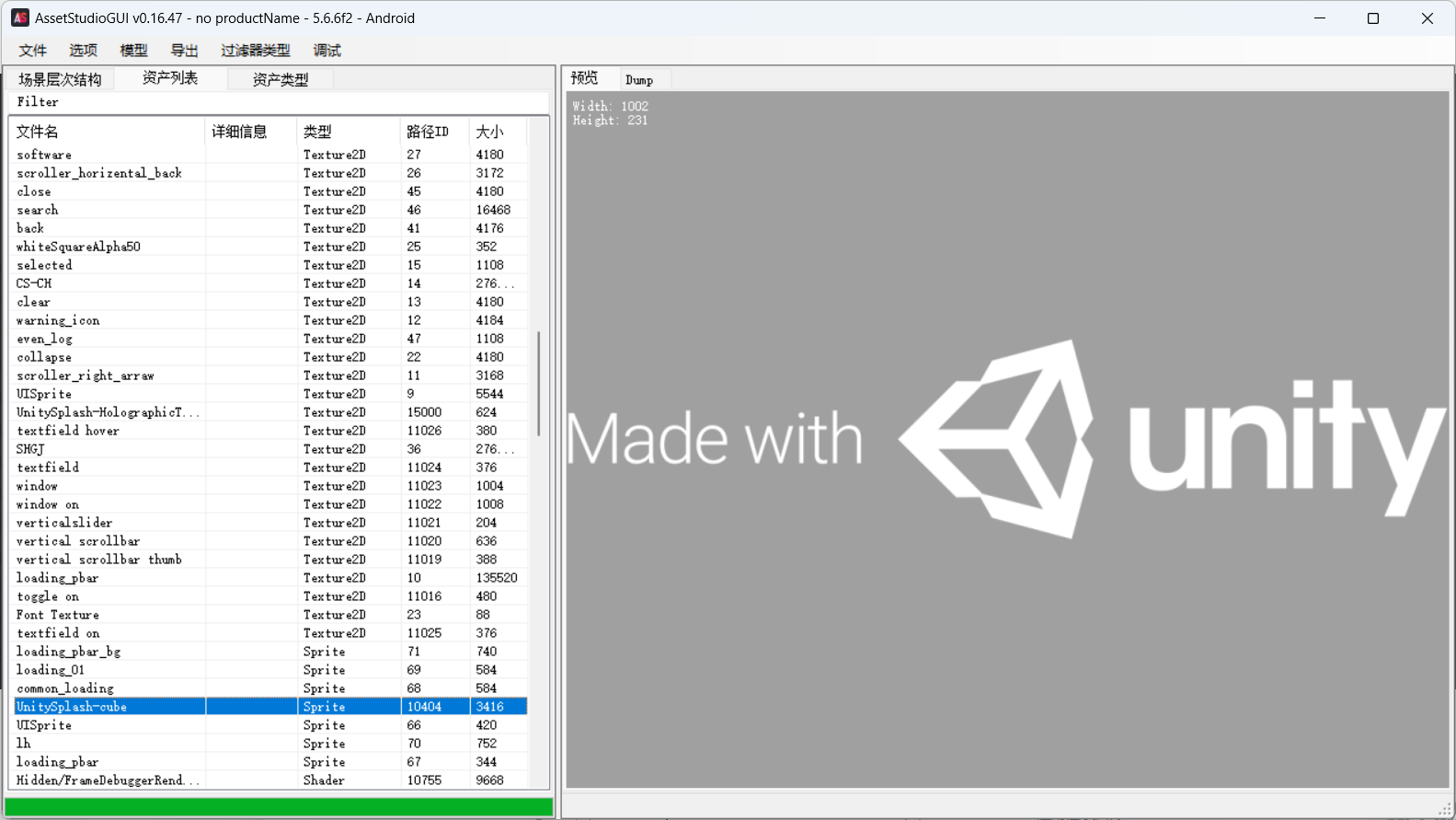Image resolution: width=1456 pixels, height=820 pixels.
Task: Open the 模型 menu
Action: [133, 51]
